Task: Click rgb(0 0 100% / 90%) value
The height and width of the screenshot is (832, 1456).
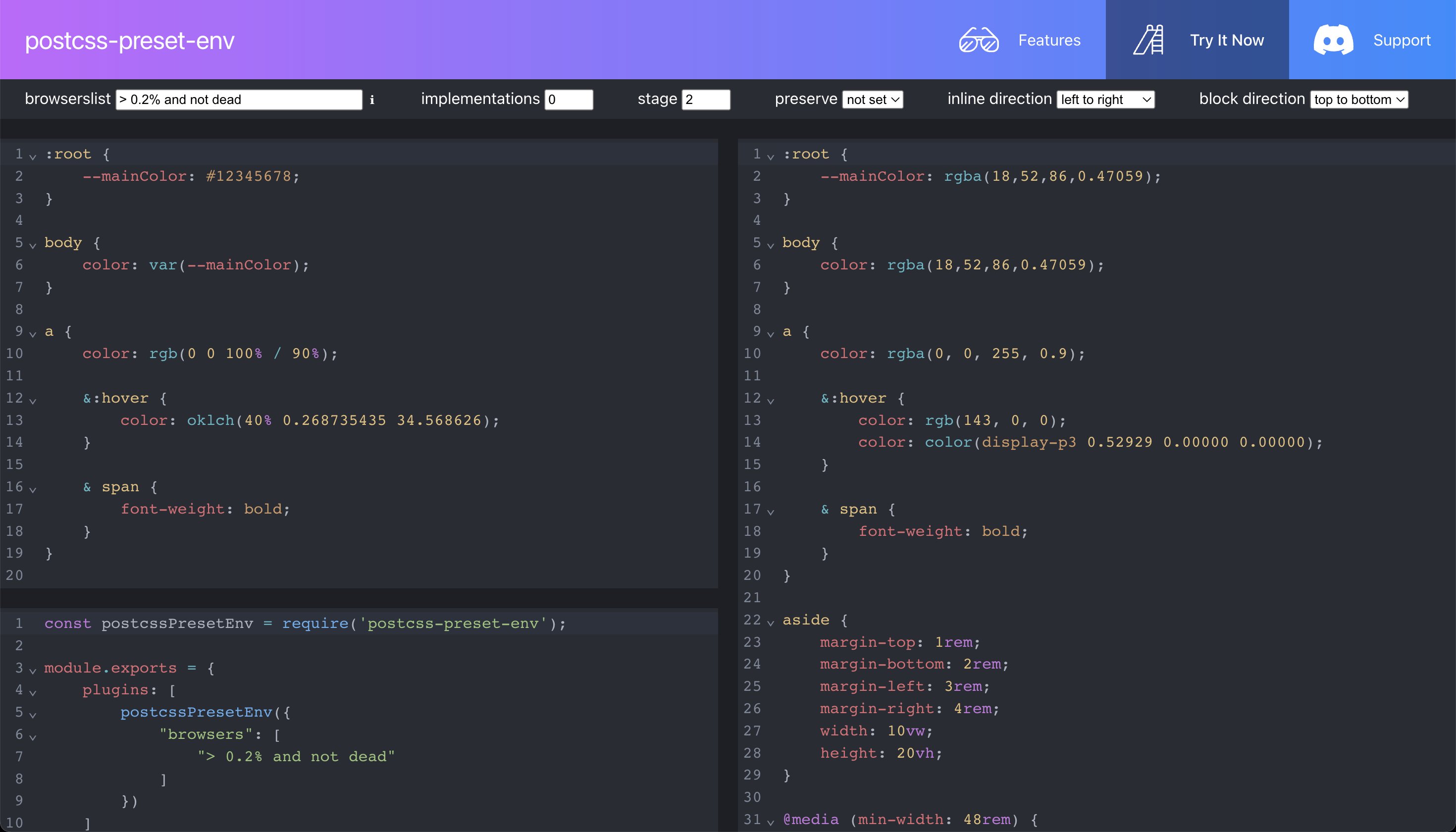Action: click(239, 353)
